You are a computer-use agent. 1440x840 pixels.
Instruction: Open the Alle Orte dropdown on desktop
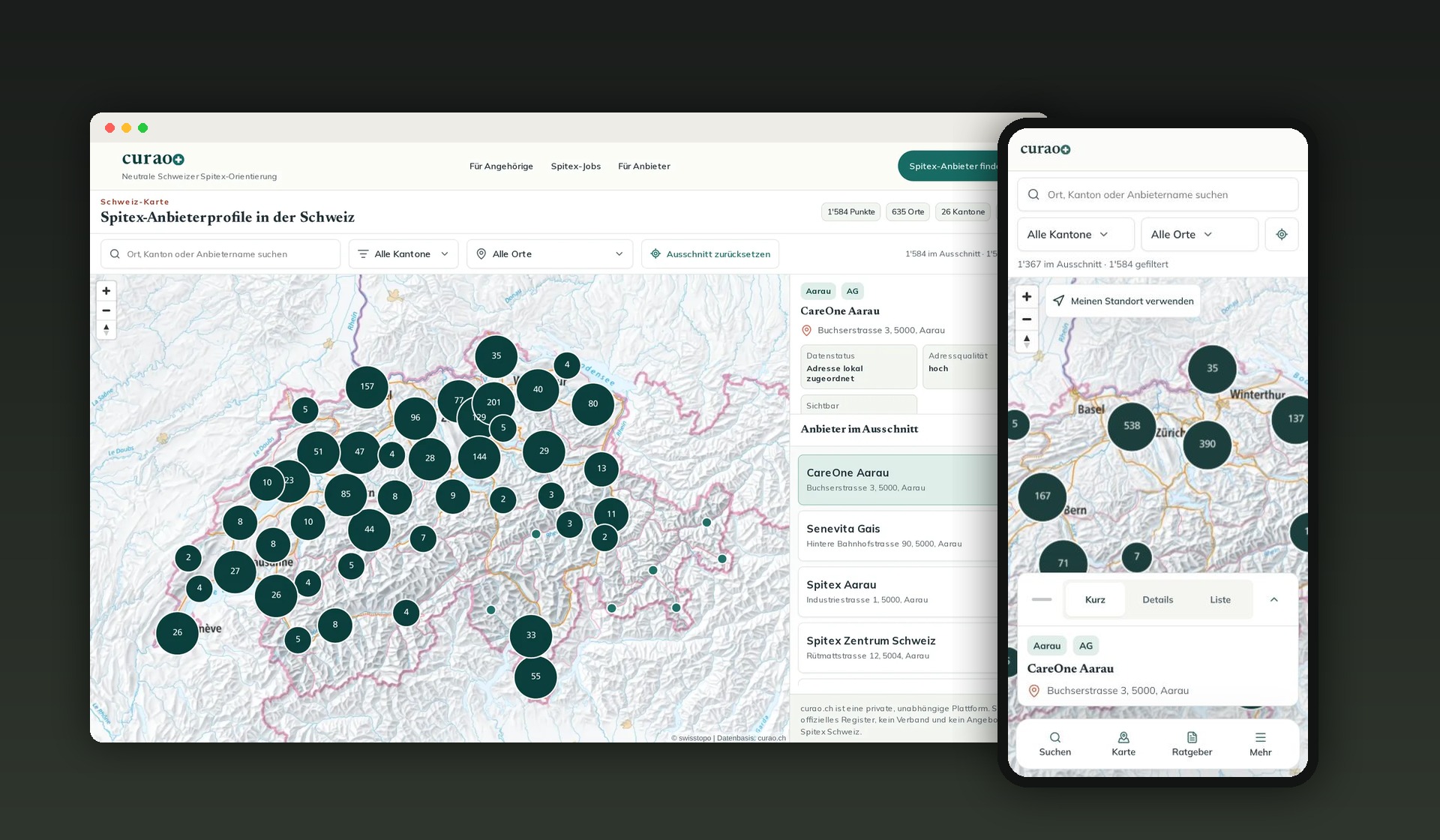[550, 254]
